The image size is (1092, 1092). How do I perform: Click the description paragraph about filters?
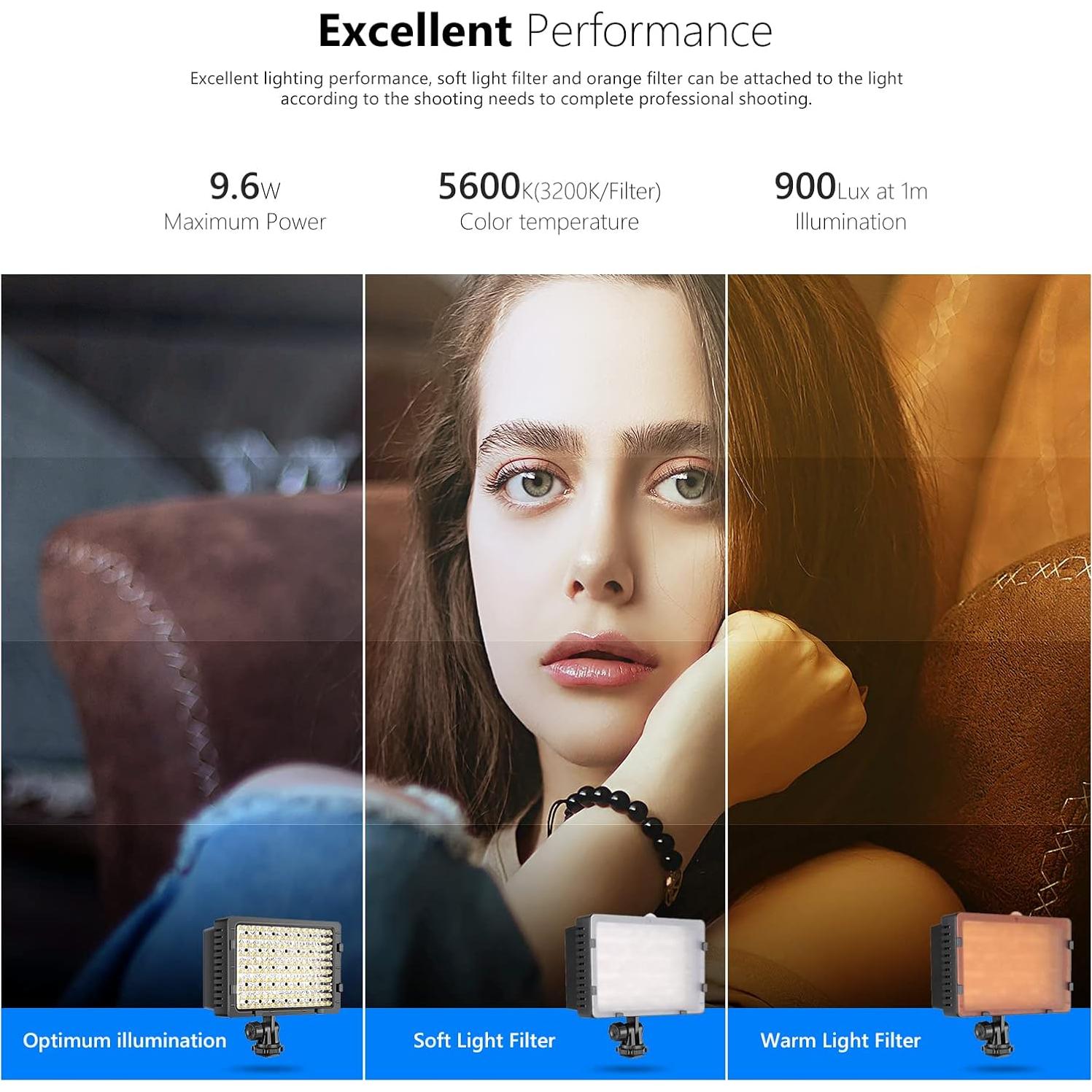pos(546,88)
